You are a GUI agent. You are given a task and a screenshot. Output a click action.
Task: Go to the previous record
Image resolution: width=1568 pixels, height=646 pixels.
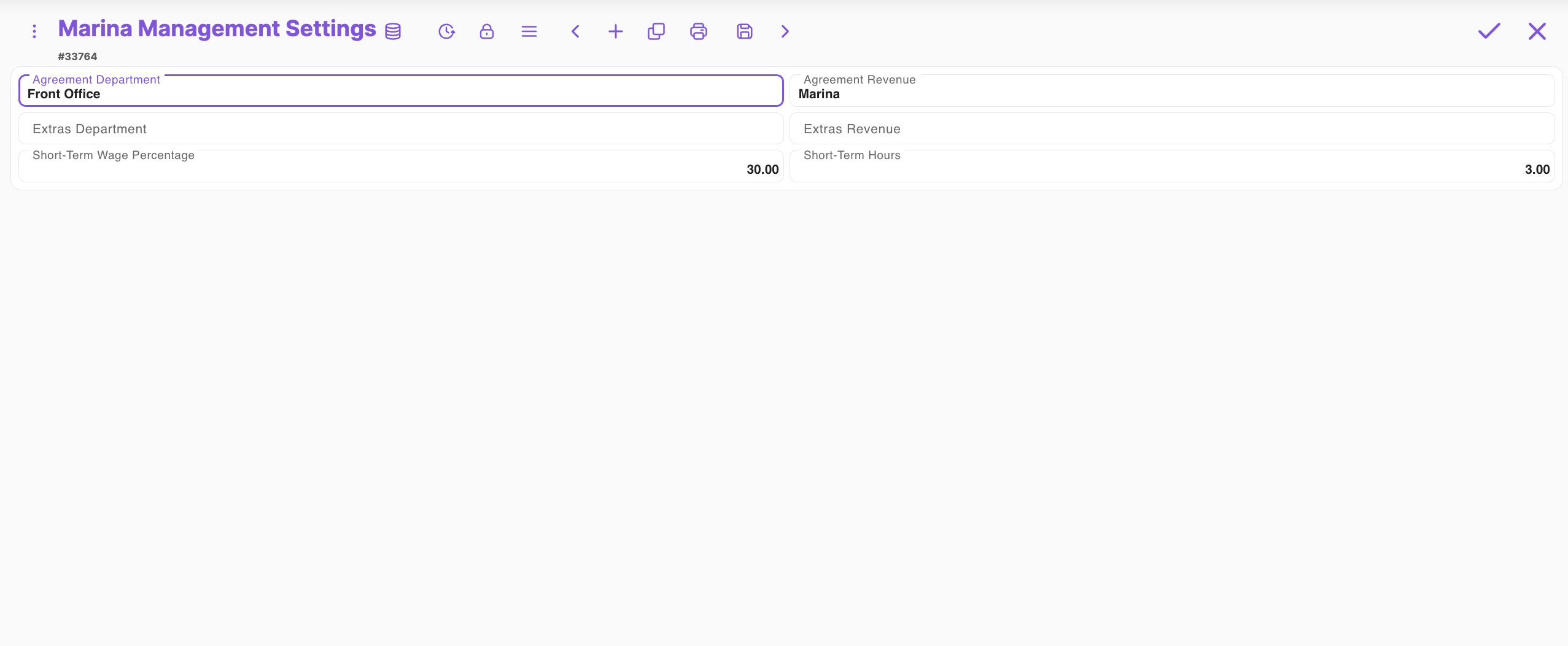click(x=575, y=31)
